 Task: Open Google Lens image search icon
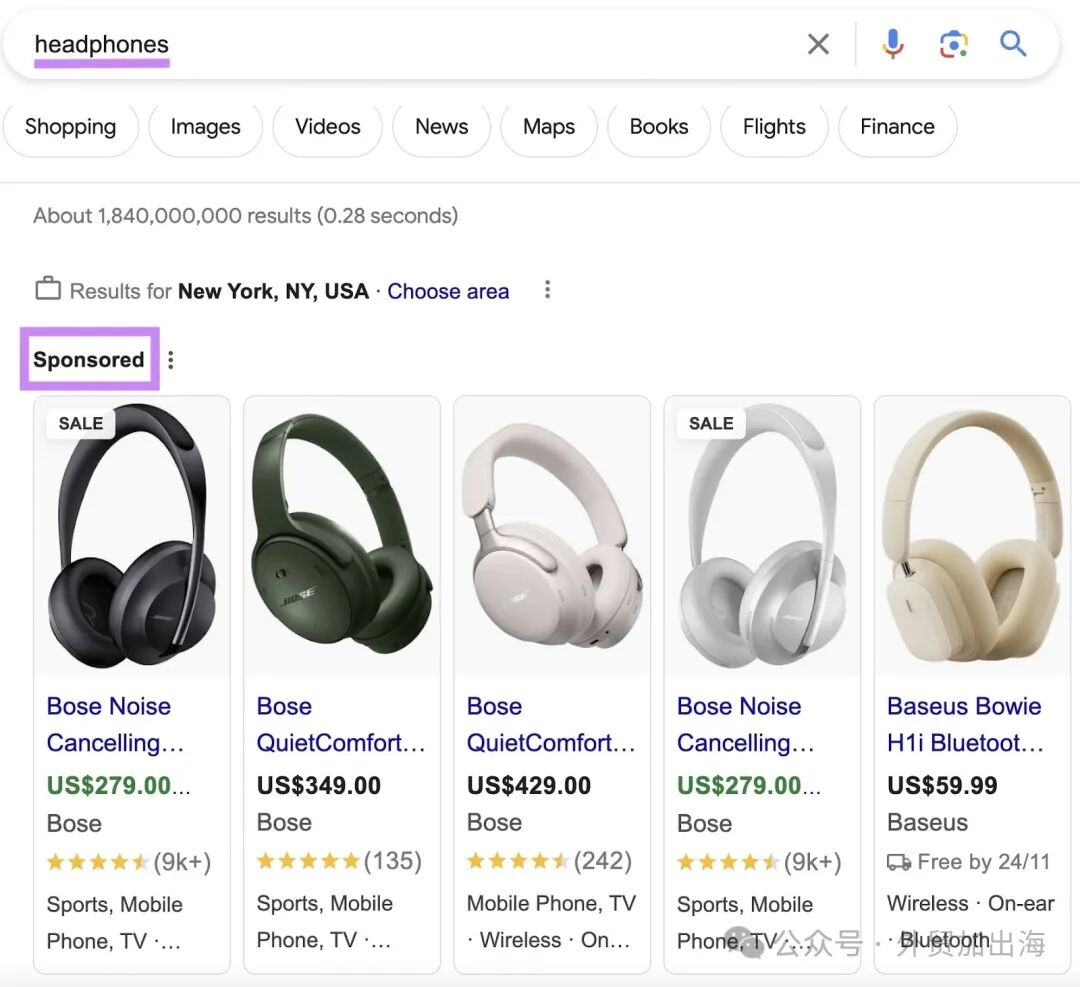coord(953,44)
